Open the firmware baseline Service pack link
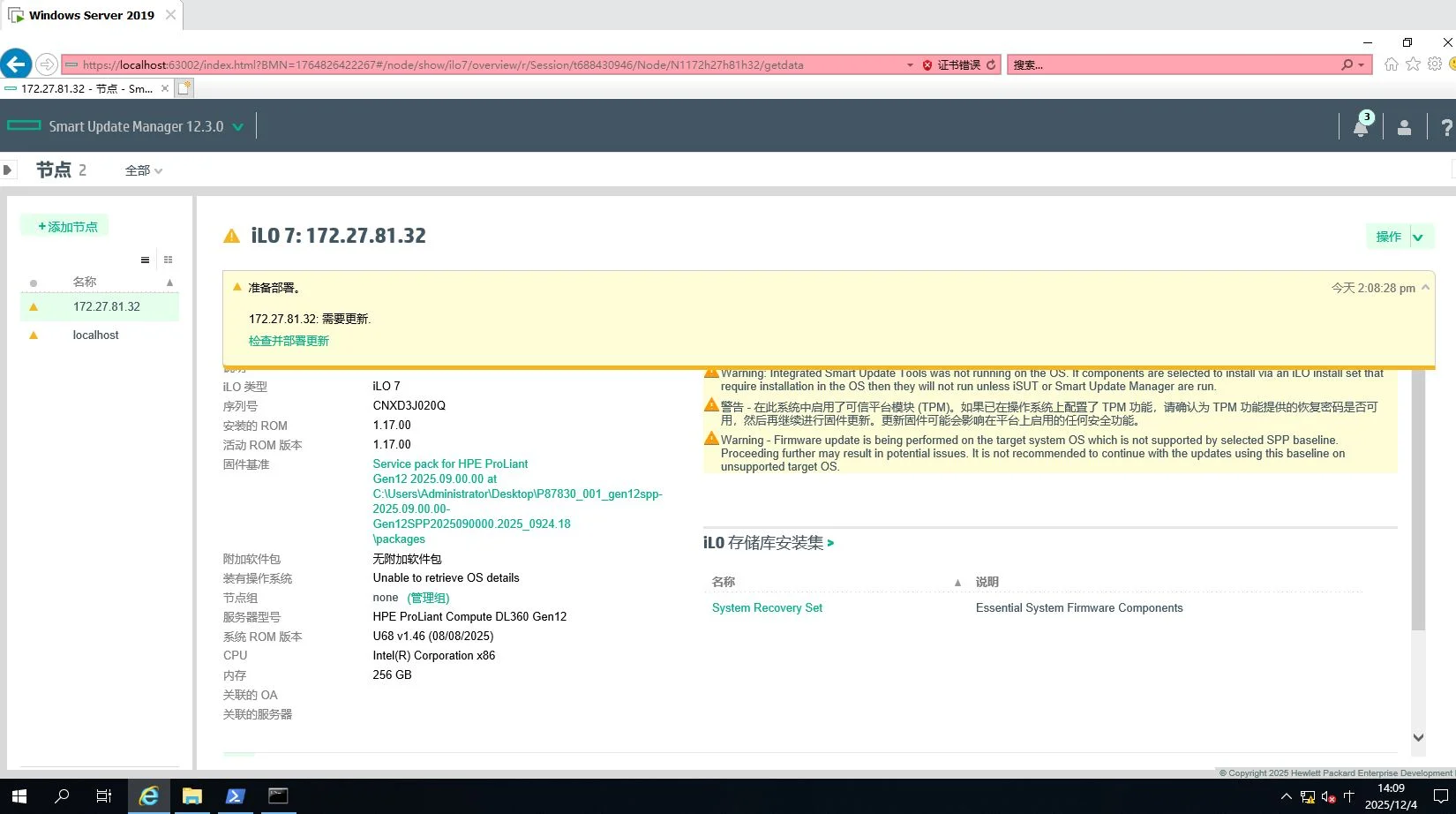This screenshot has width=1456, height=814. tap(517, 501)
